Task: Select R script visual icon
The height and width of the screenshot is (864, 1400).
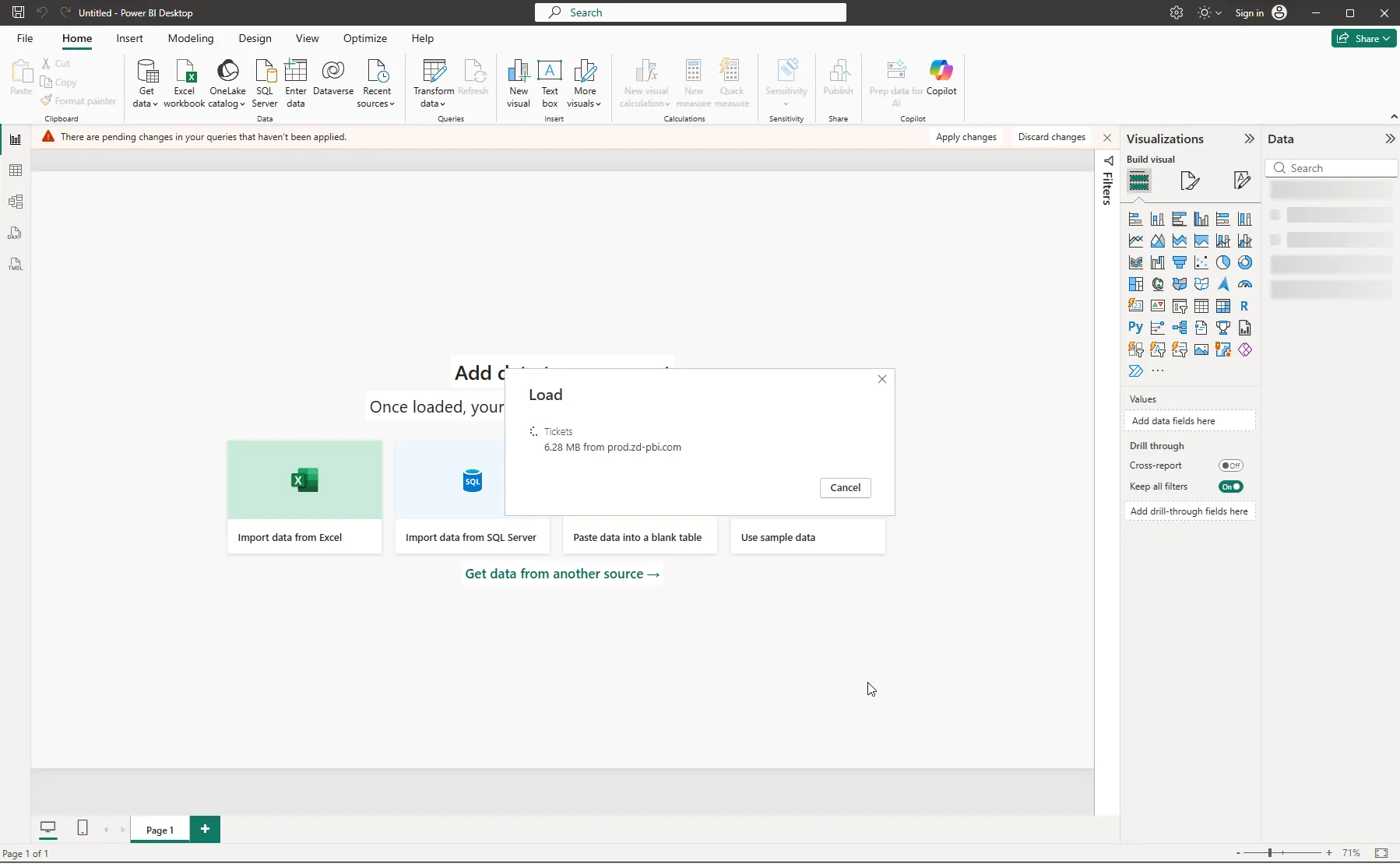Action: click(1244, 306)
